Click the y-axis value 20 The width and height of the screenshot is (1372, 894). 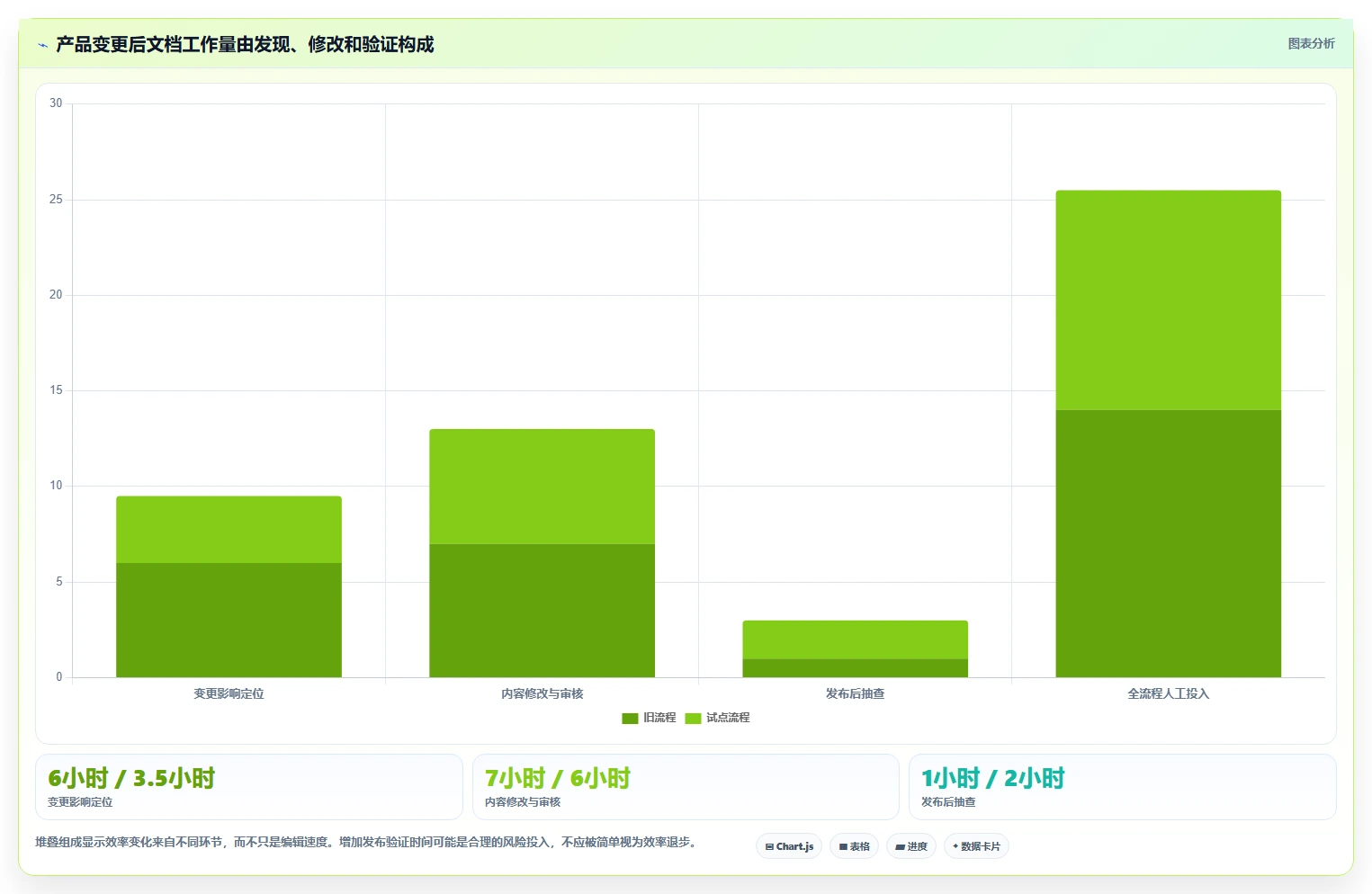pyautogui.click(x=56, y=295)
